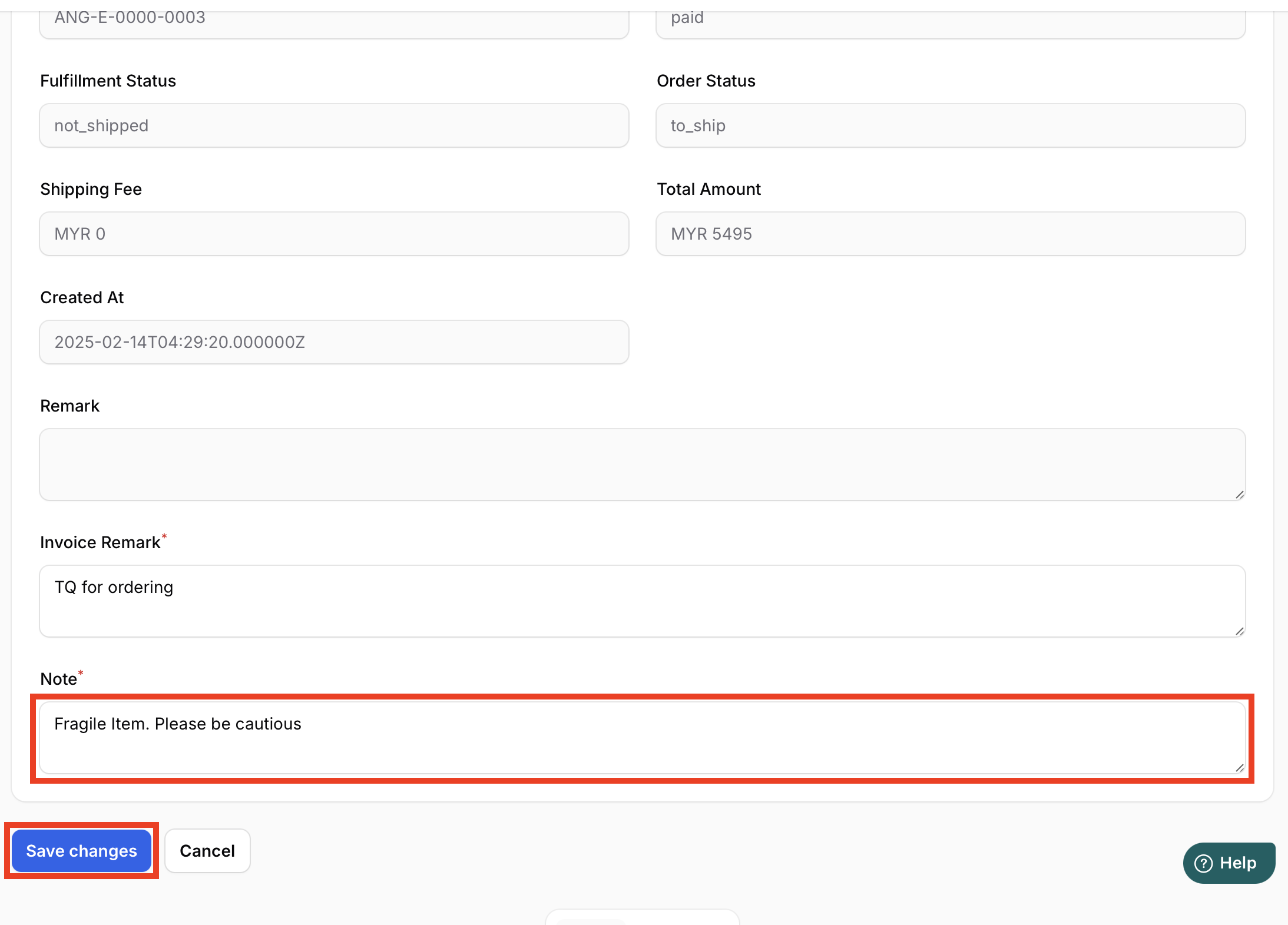Click the Total Amount MYR 5495 field
Image resolution: width=1288 pixels, height=925 pixels.
pos(951,234)
